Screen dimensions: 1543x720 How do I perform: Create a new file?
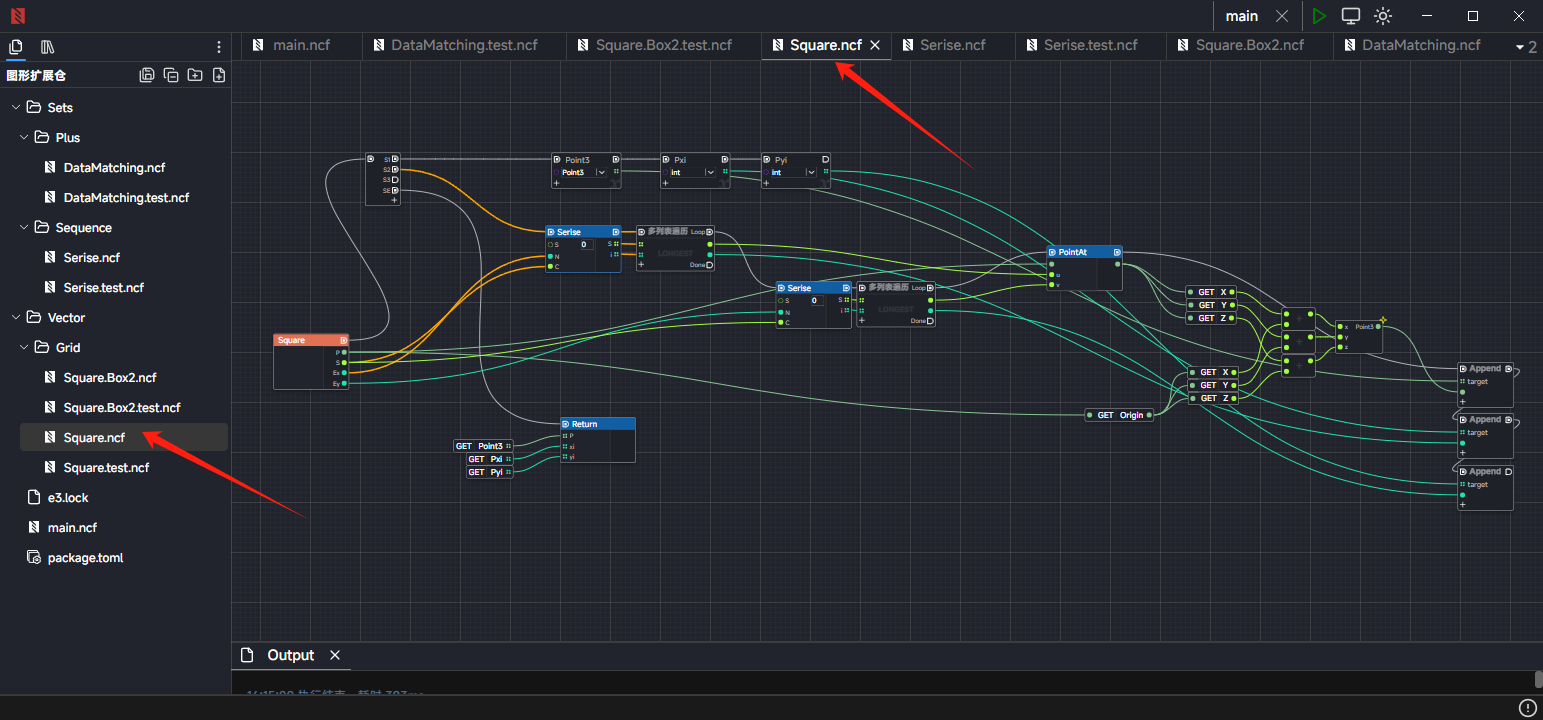click(x=219, y=75)
